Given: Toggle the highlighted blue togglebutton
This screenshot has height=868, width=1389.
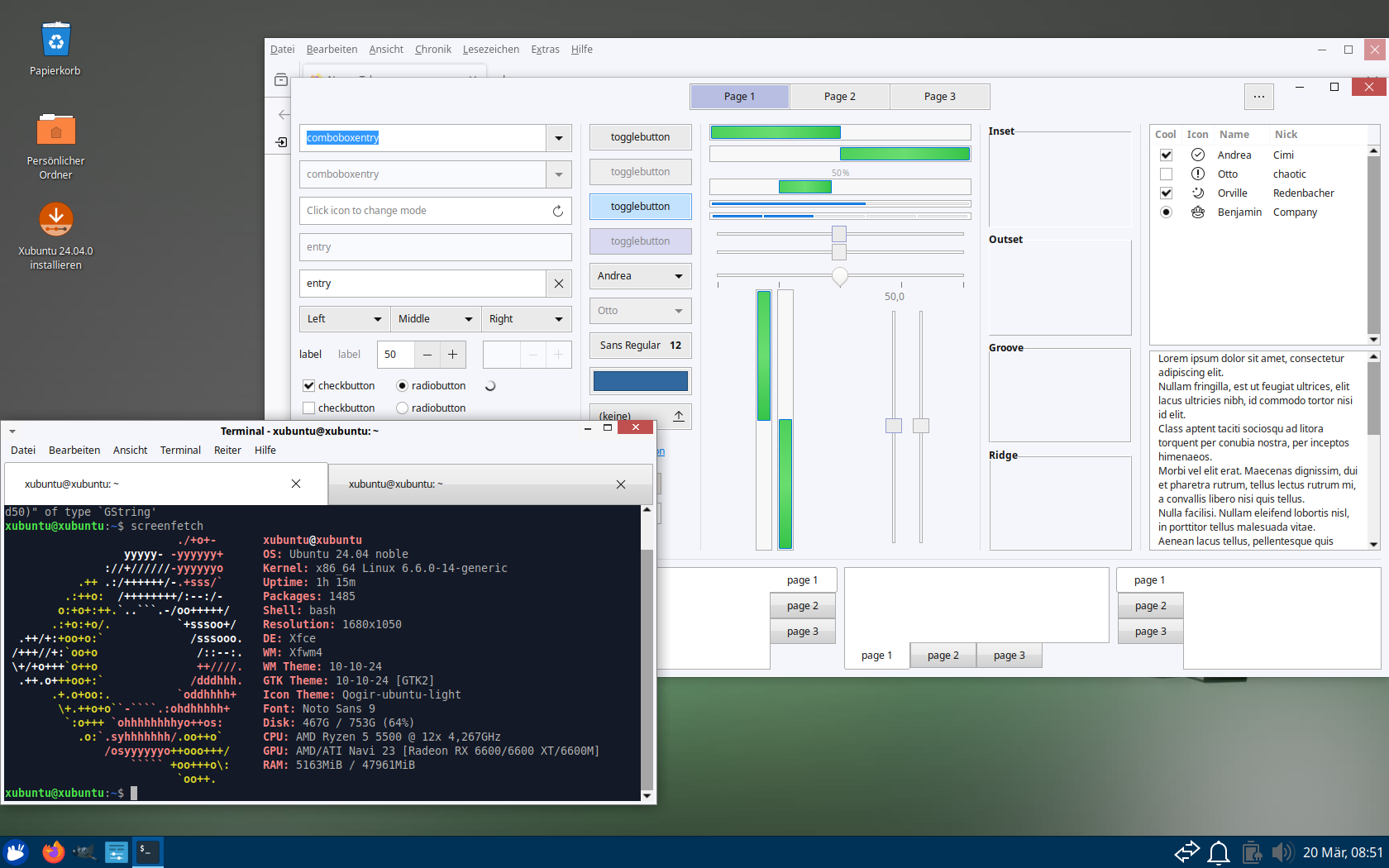Looking at the screenshot, I should [640, 207].
